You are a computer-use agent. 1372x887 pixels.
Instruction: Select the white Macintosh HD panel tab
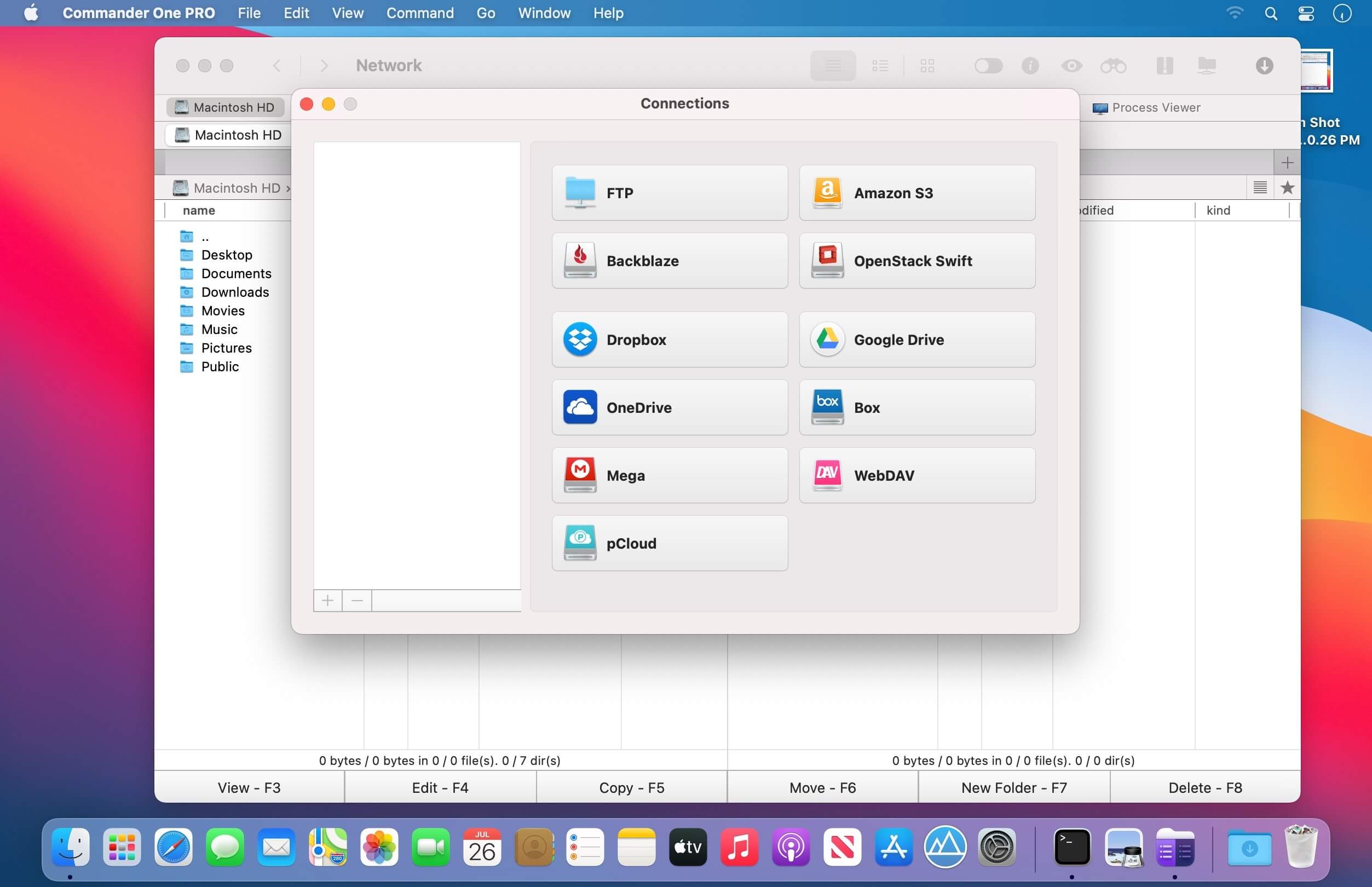(x=228, y=135)
